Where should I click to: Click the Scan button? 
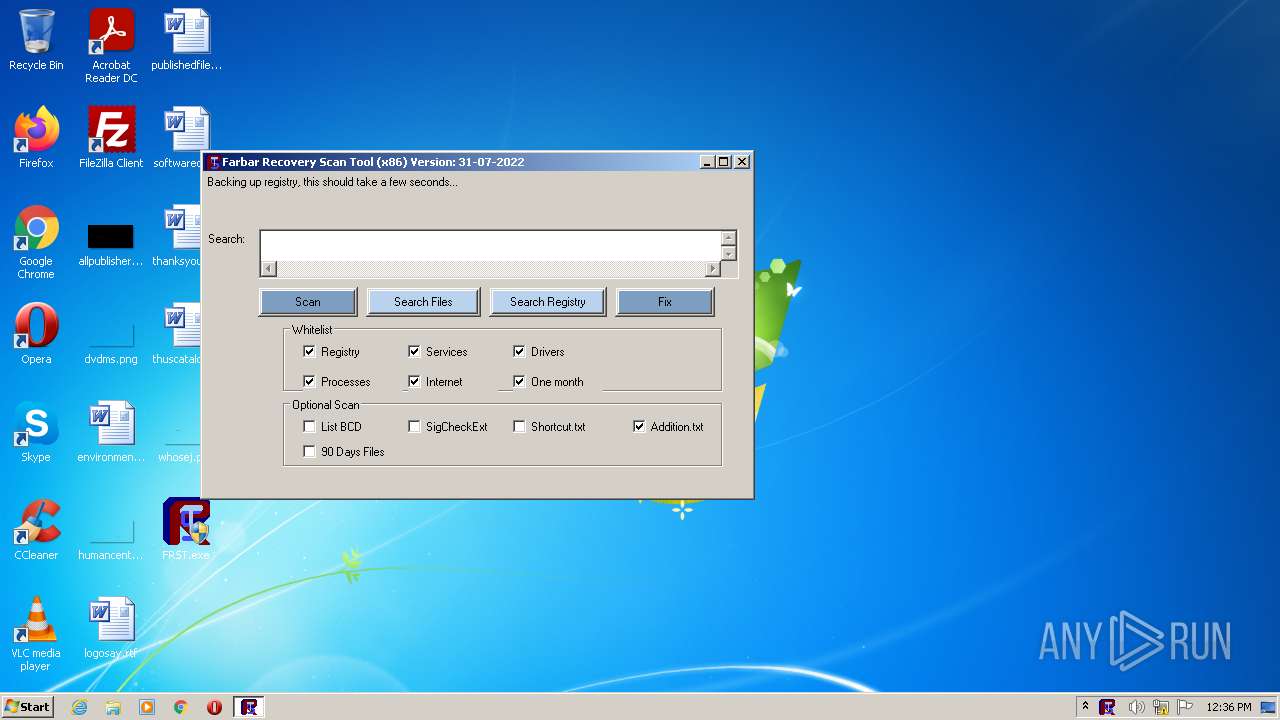(x=308, y=302)
